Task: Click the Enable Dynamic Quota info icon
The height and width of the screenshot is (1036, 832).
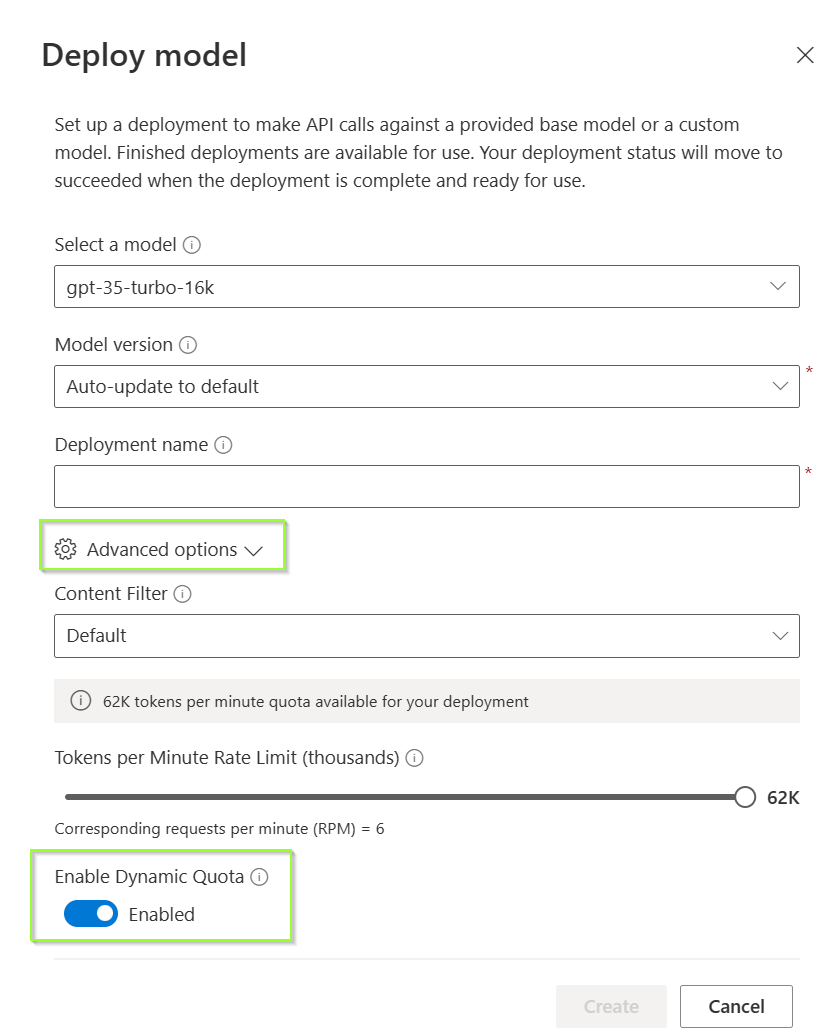Action: [x=261, y=876]
